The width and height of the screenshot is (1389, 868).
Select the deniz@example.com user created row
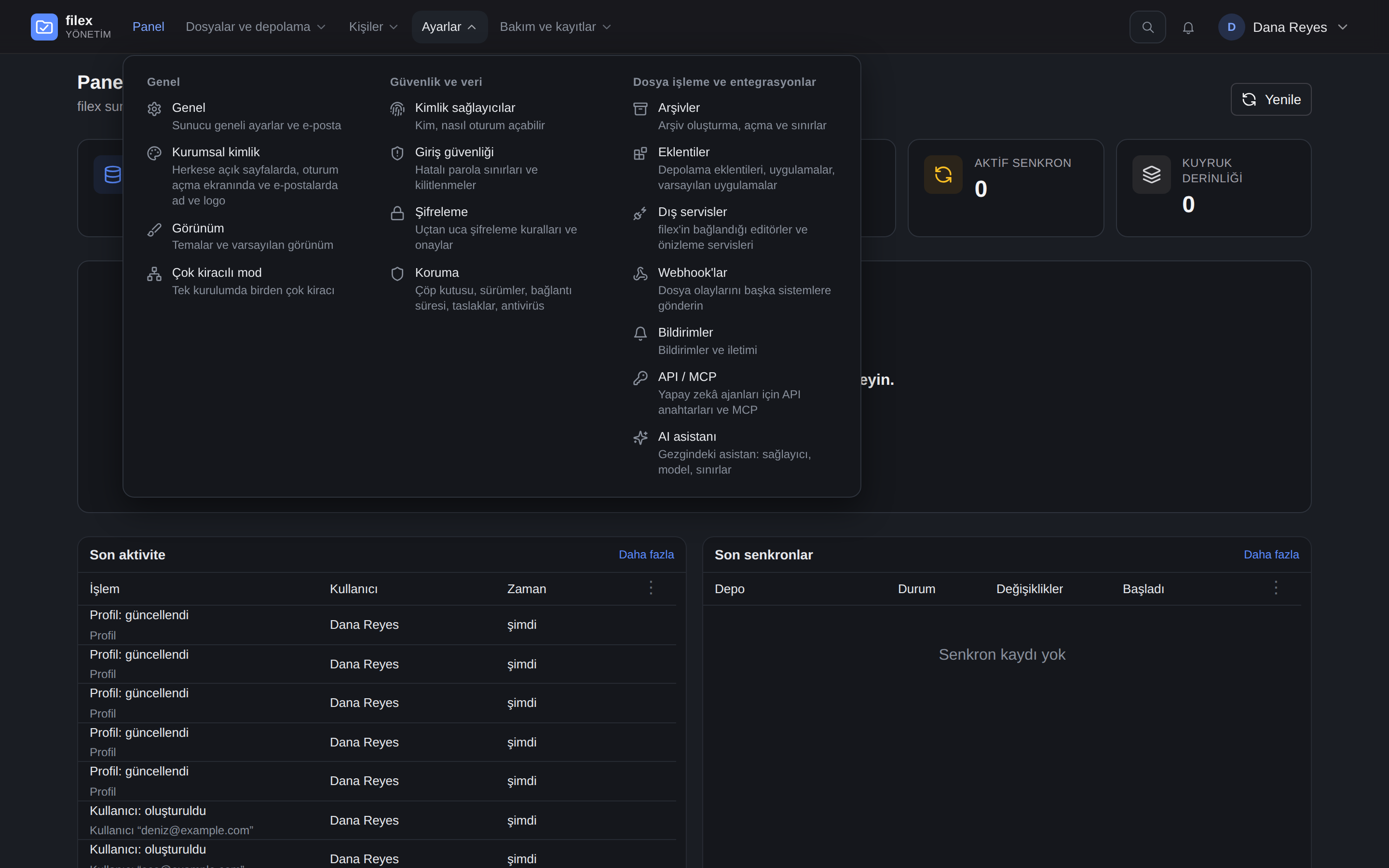point(377,820)
